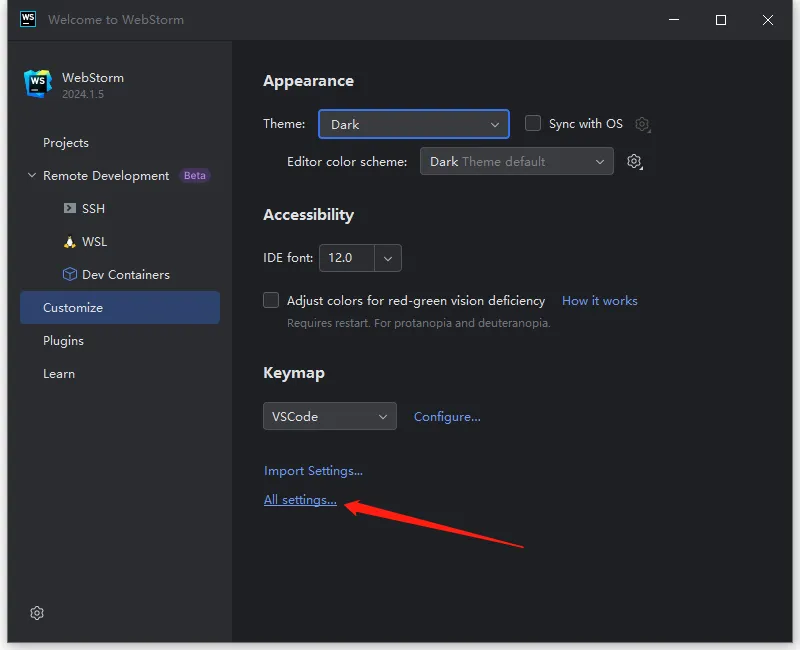The image size is (800, 650).
Task: Click the How it works link
Action: [x=599, y=301]
